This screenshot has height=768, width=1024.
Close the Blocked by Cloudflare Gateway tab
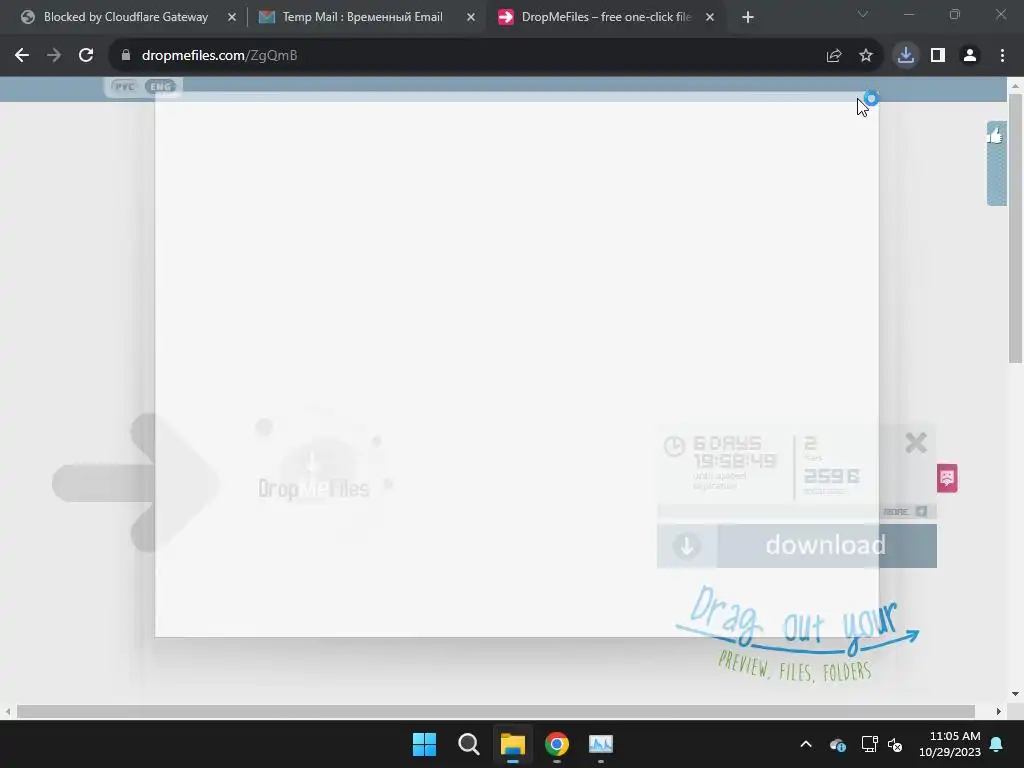point(232,17)
